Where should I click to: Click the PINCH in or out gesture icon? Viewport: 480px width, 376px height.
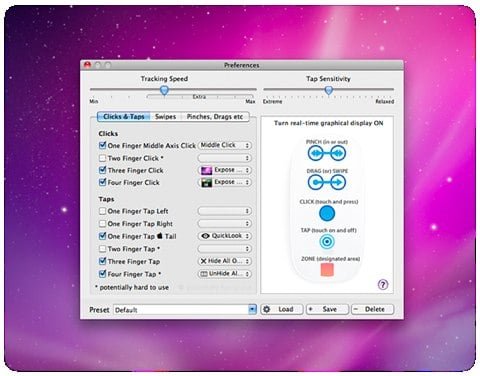coord(327,153)
